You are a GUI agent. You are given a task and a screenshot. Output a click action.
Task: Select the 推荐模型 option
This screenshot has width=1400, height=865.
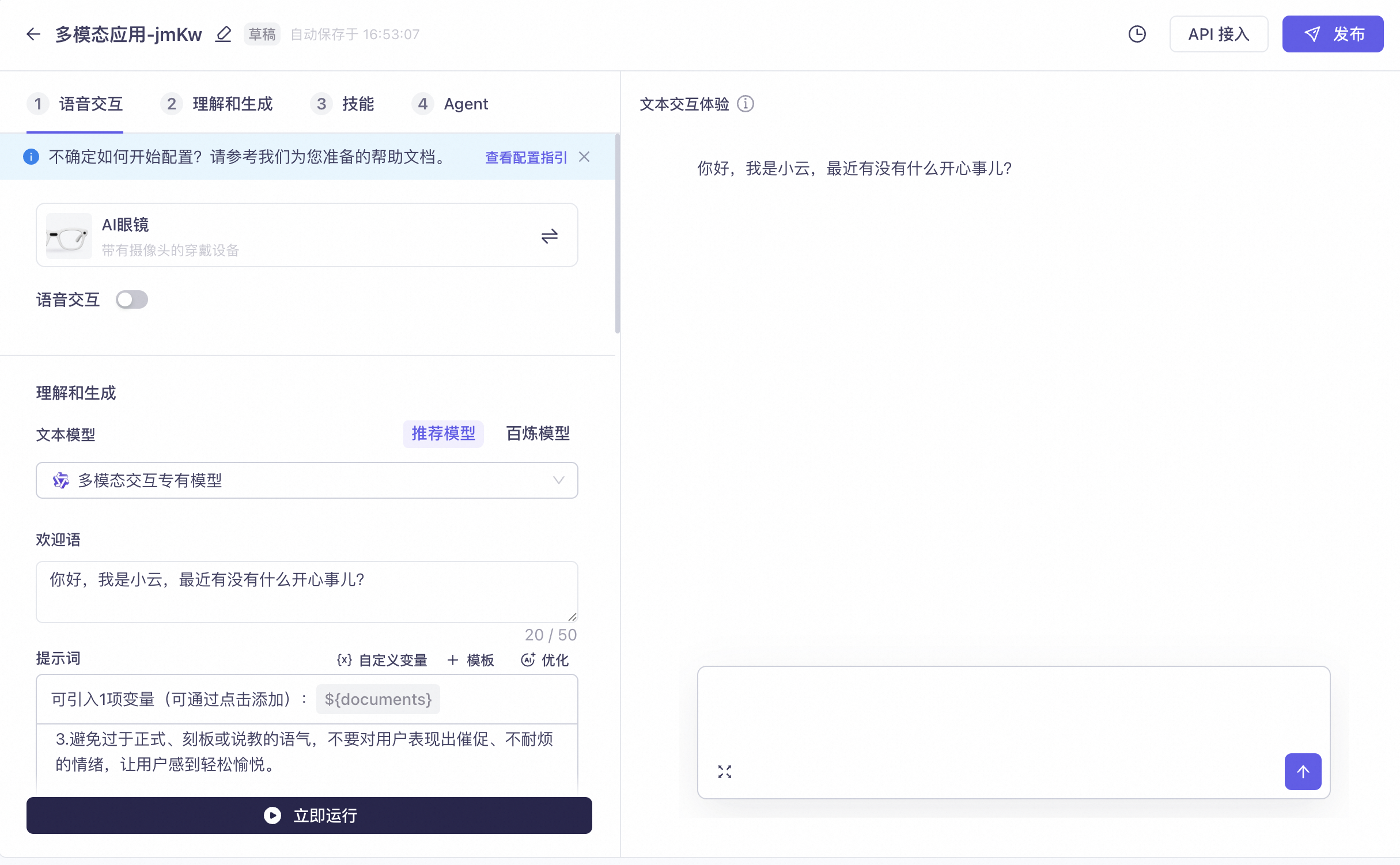coord(443,434)
